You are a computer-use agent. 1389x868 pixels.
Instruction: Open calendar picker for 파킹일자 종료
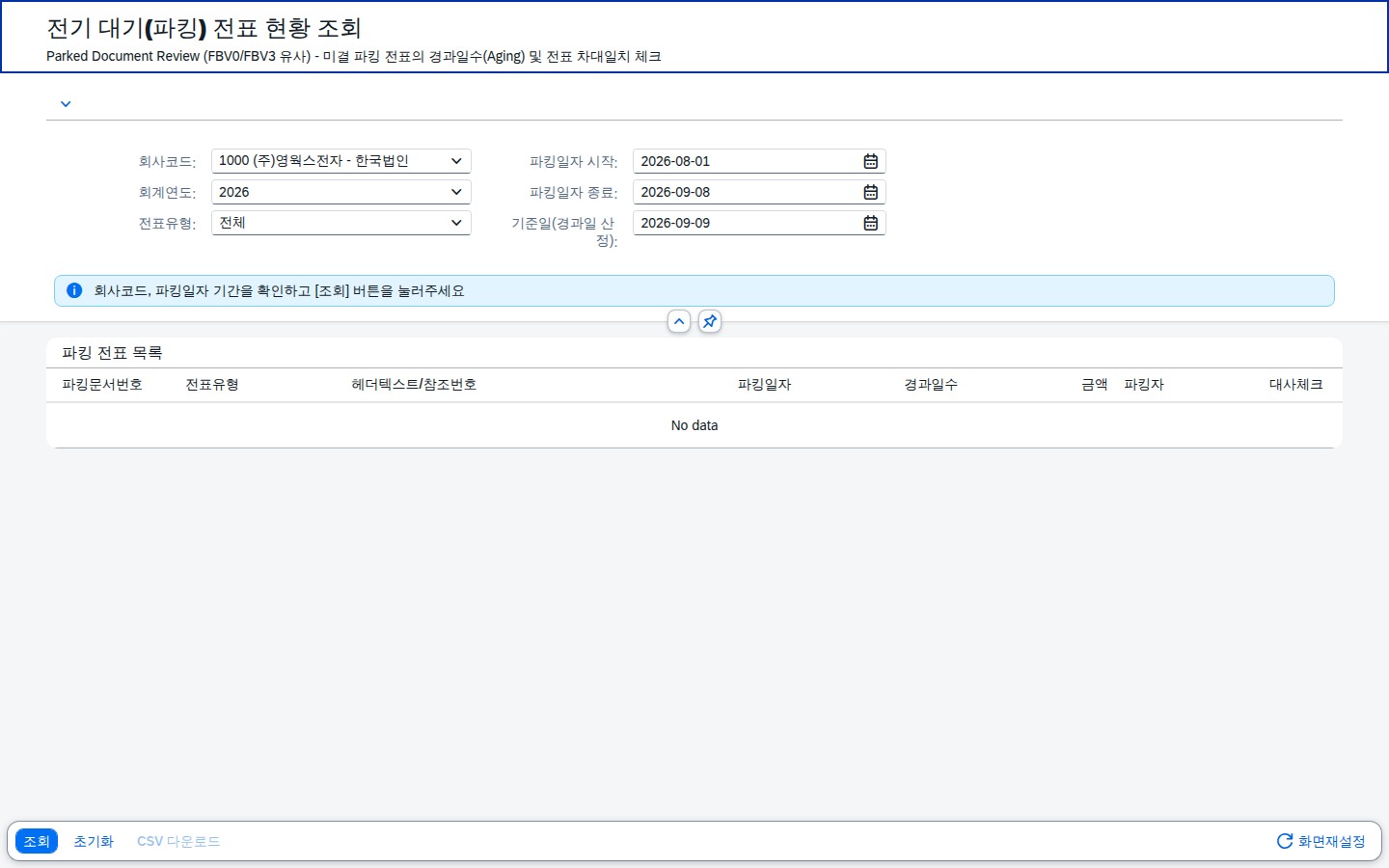[870, 192]
